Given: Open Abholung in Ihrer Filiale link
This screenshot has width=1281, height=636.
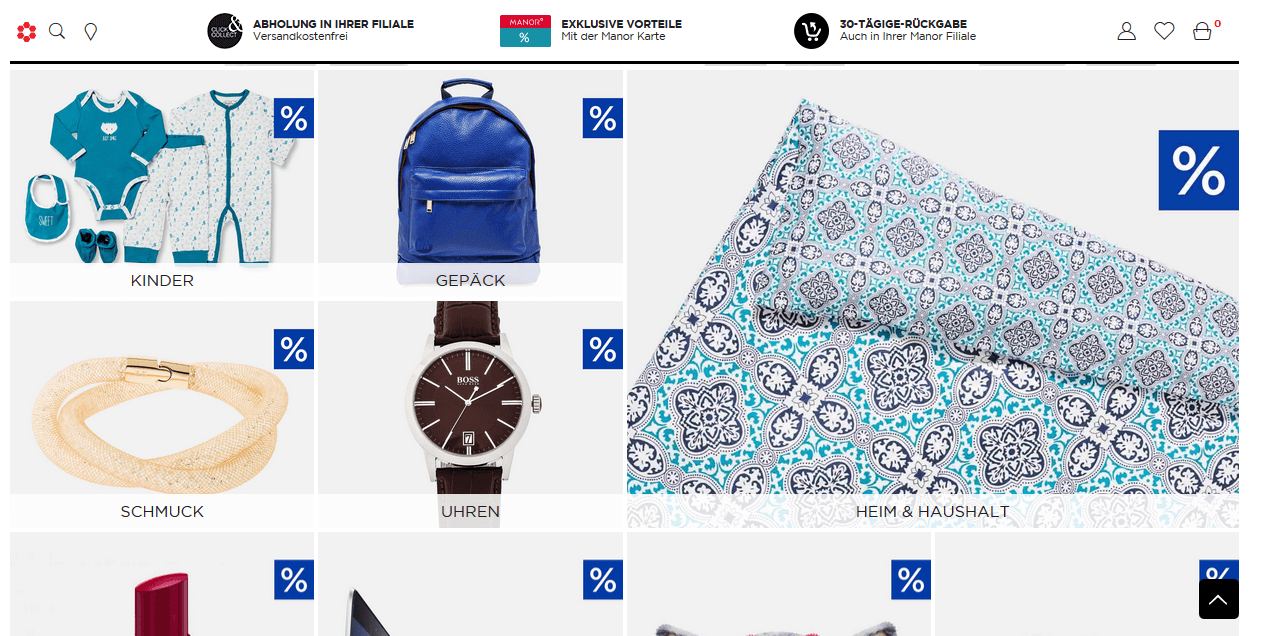Looking at the screenshot, I should pyautogui.click(x=333, y=30).
